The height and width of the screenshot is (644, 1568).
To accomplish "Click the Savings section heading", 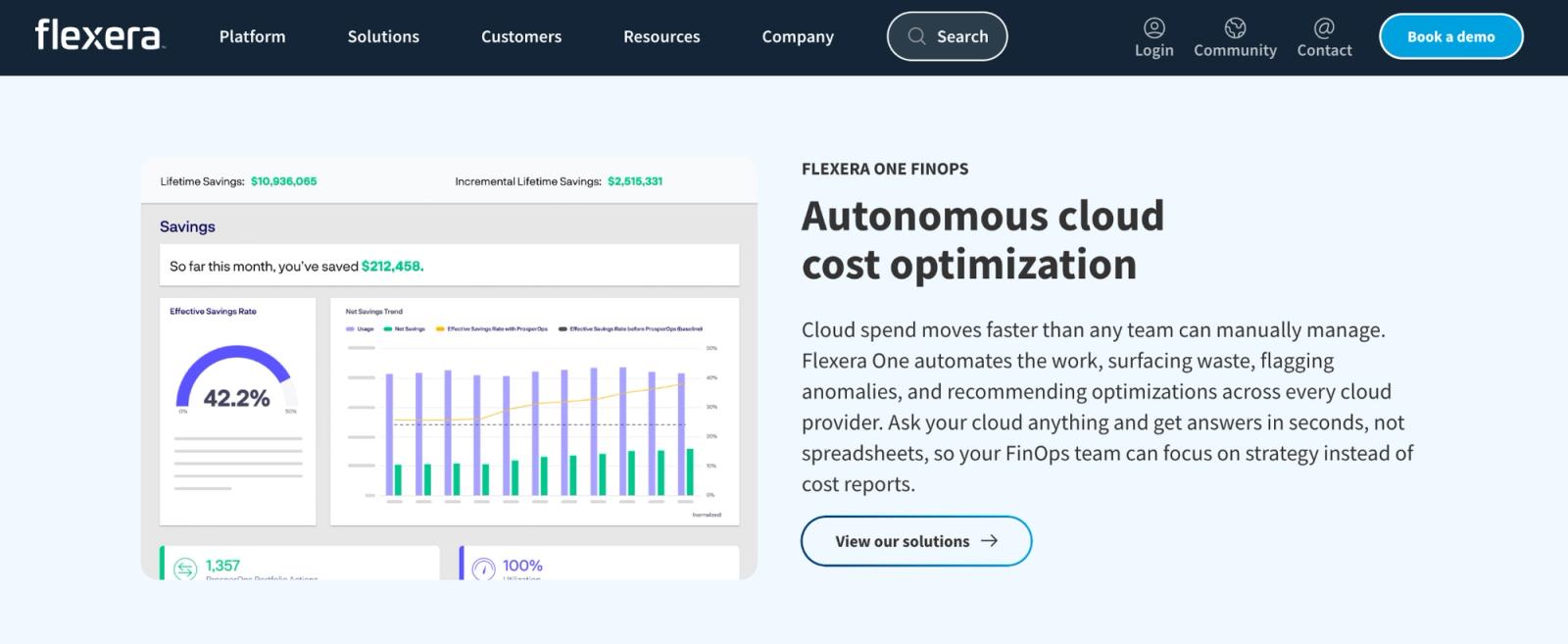I will click(x=187, y=226).
